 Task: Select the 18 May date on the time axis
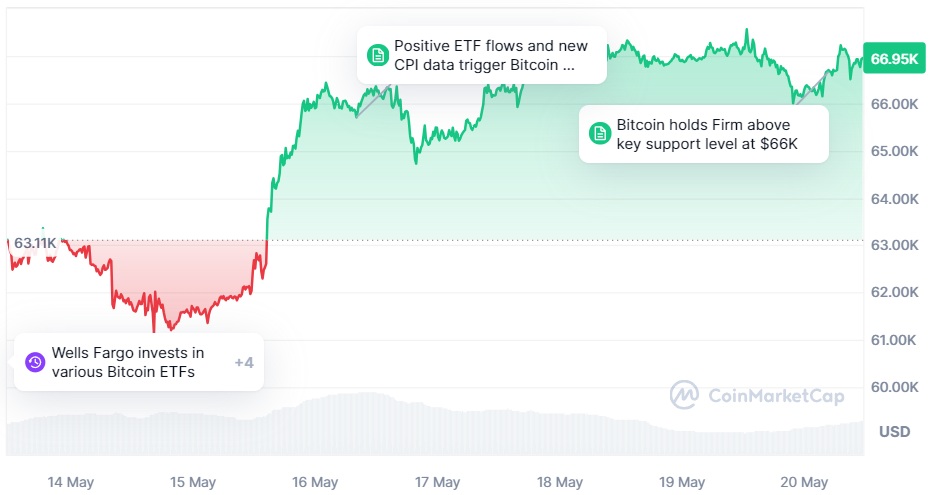560,482
